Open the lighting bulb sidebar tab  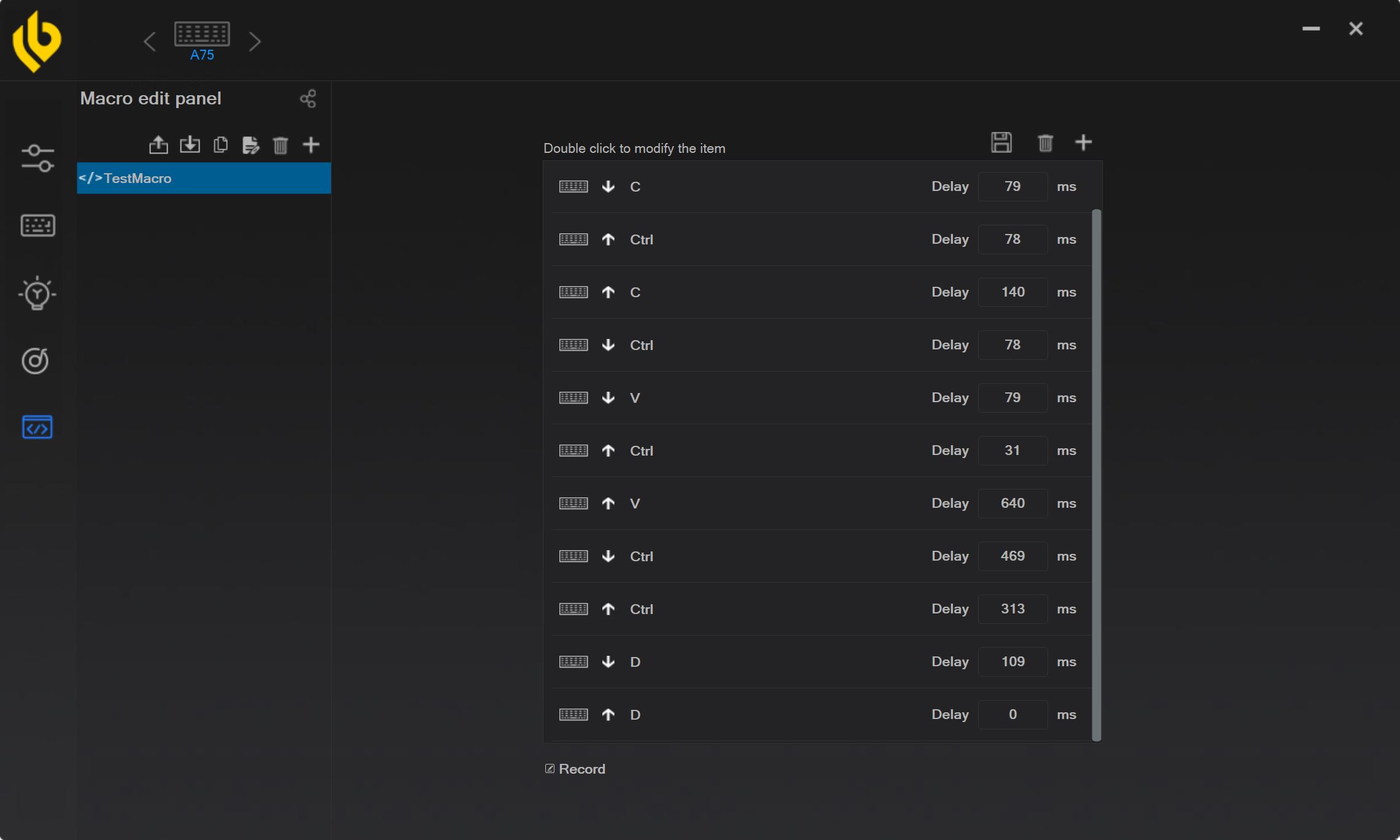pos(37,293)
